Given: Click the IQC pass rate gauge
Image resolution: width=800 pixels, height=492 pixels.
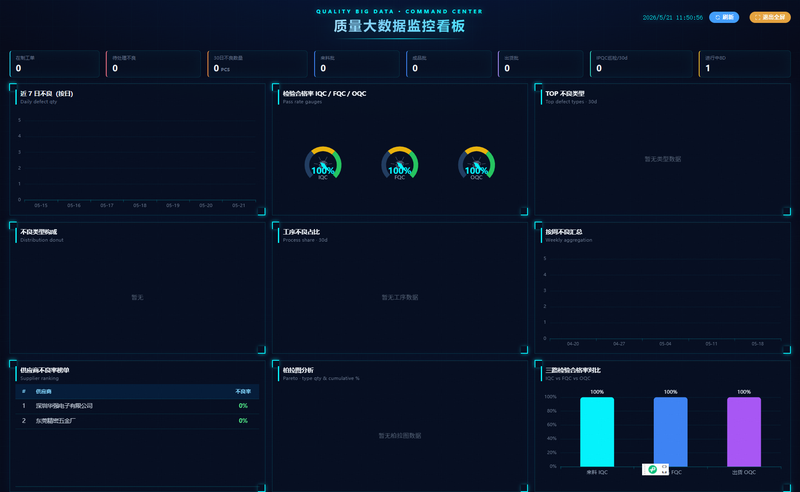Looking at the screenshot, I should point(323,163).
